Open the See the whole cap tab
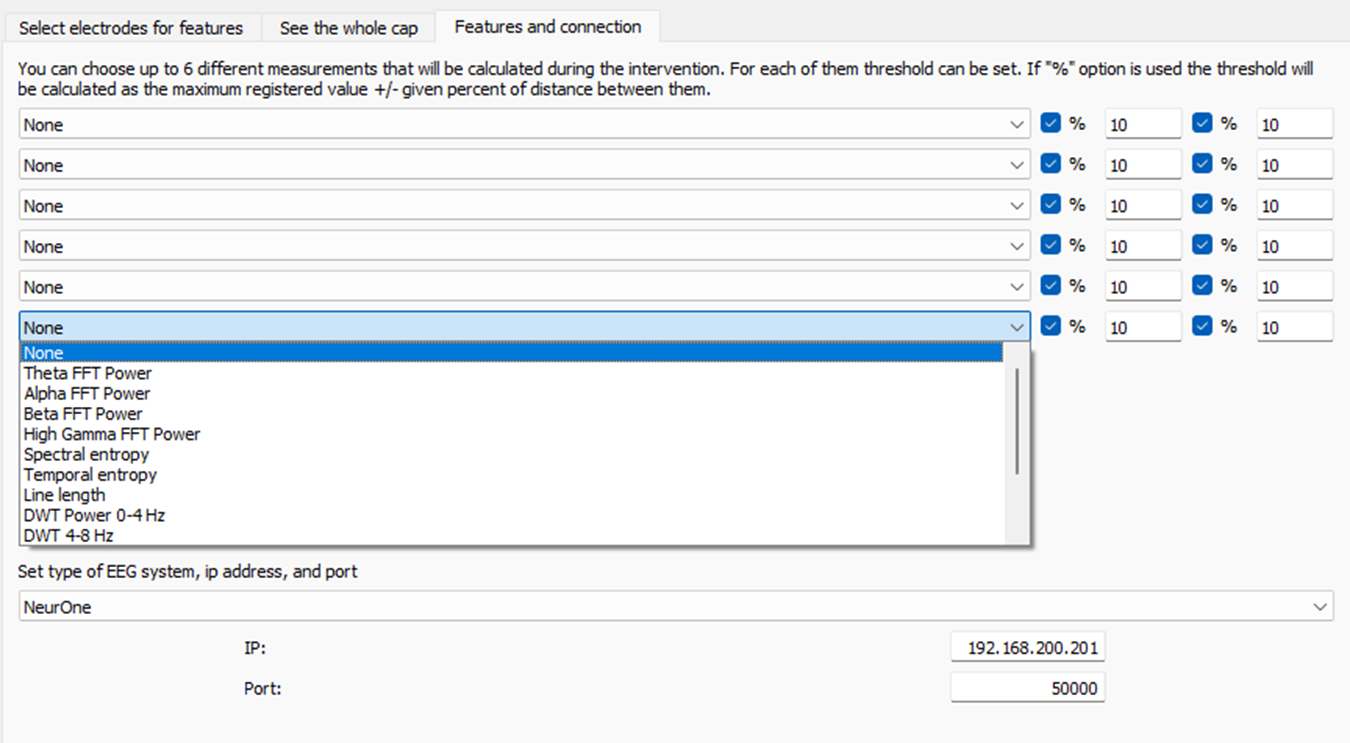Screen dimensions: 1350x743 [348, 28]
